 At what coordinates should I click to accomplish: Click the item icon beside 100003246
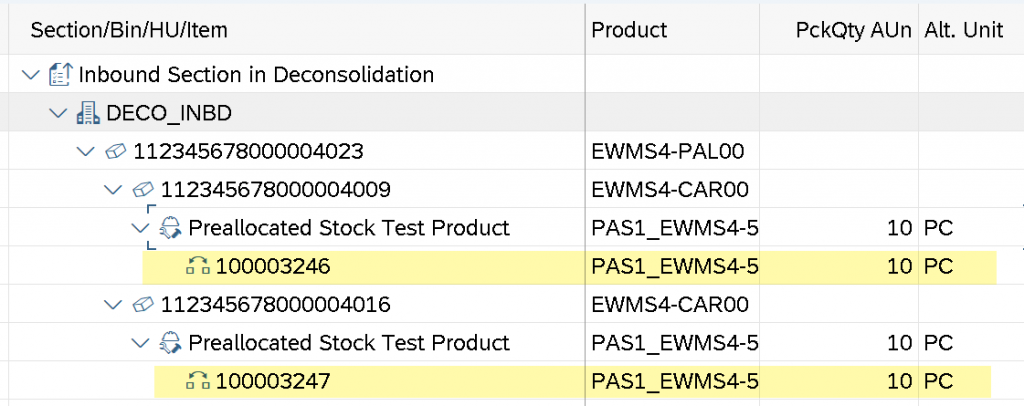(x=199, y=266)
